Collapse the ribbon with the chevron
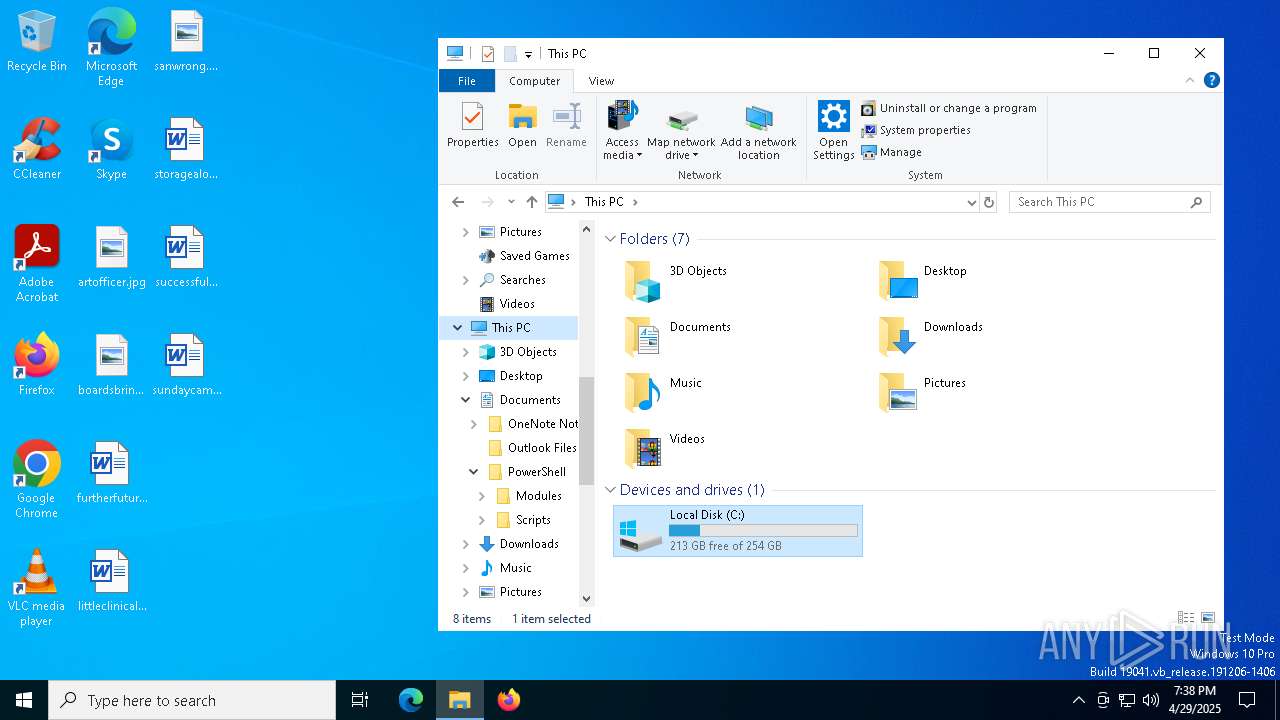 coord(1190,81)
